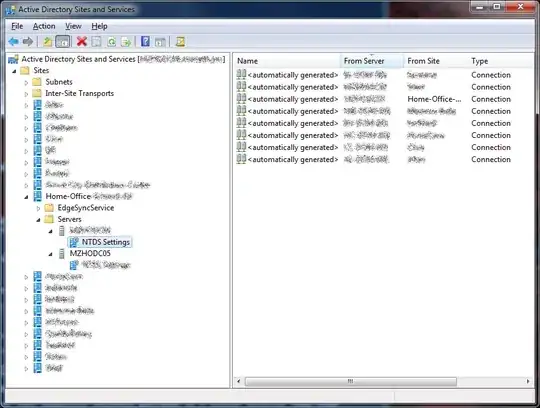Screen dimensions: 540x408
Task: Close the Active Directory Sites and Services window
Action: tap(520, 7)
